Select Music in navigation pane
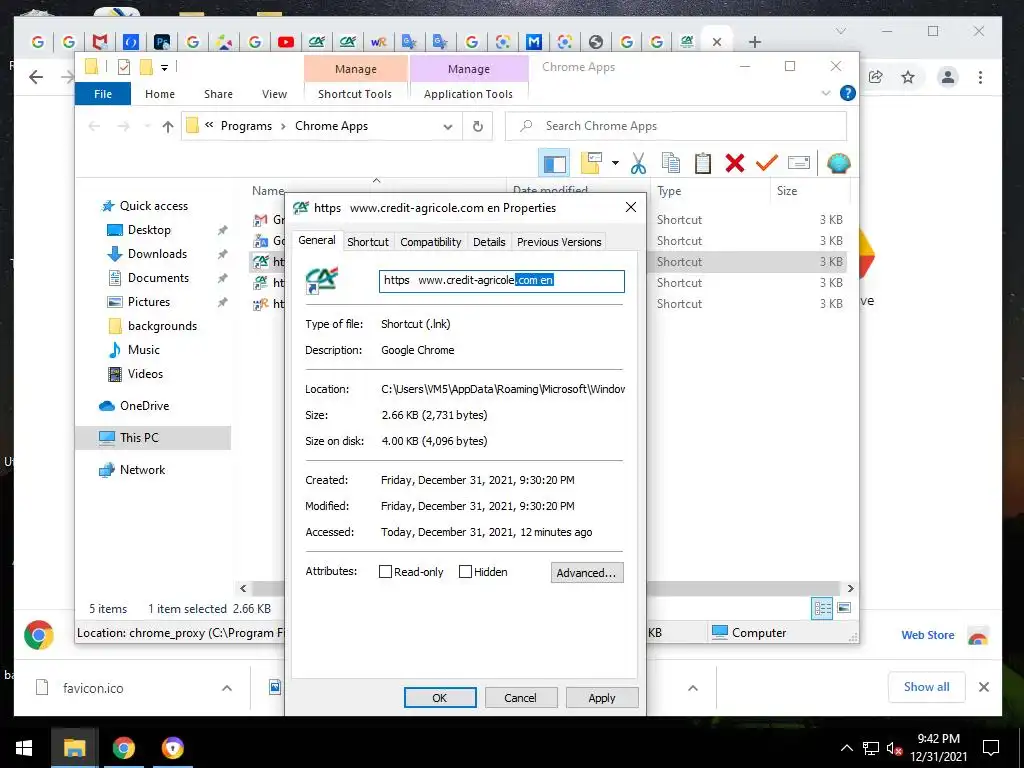 [143, 350]
